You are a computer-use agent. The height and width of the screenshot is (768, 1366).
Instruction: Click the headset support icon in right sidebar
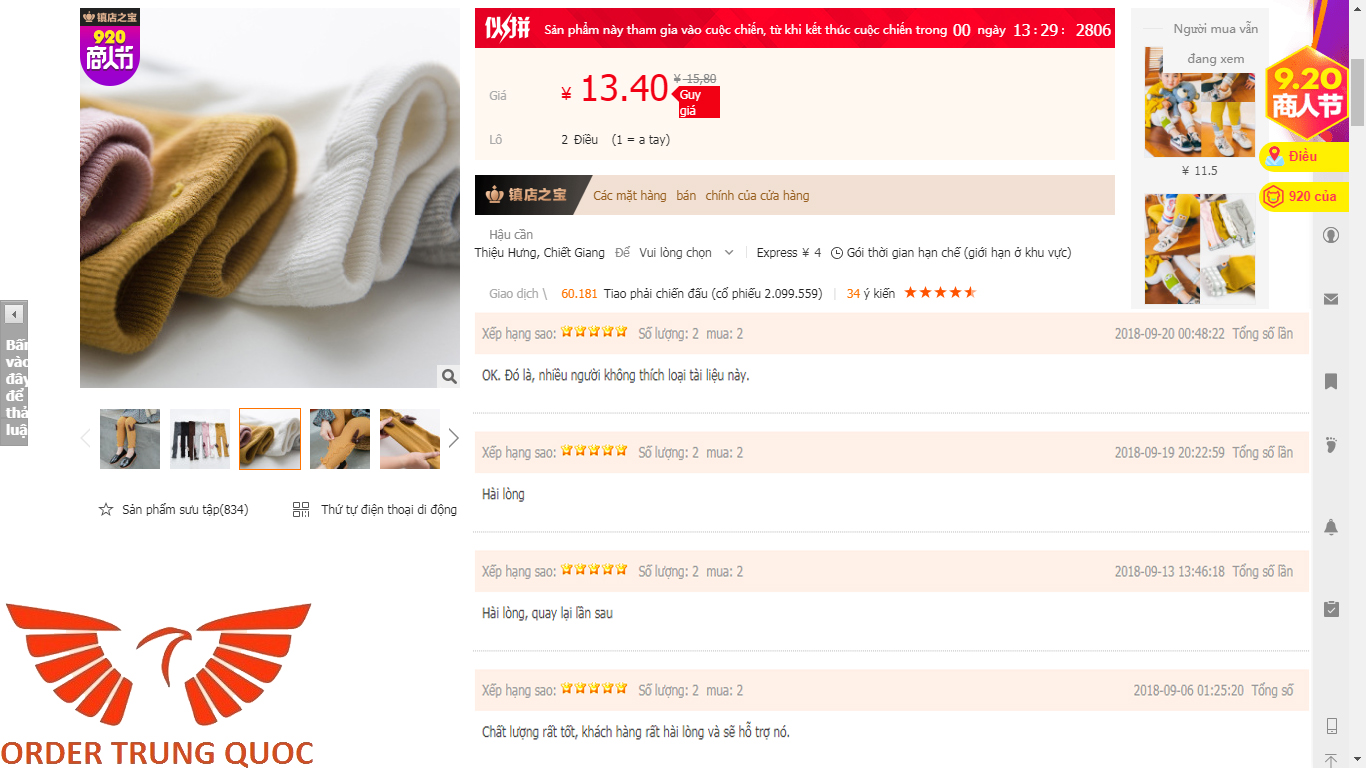tap(1331, 236)
